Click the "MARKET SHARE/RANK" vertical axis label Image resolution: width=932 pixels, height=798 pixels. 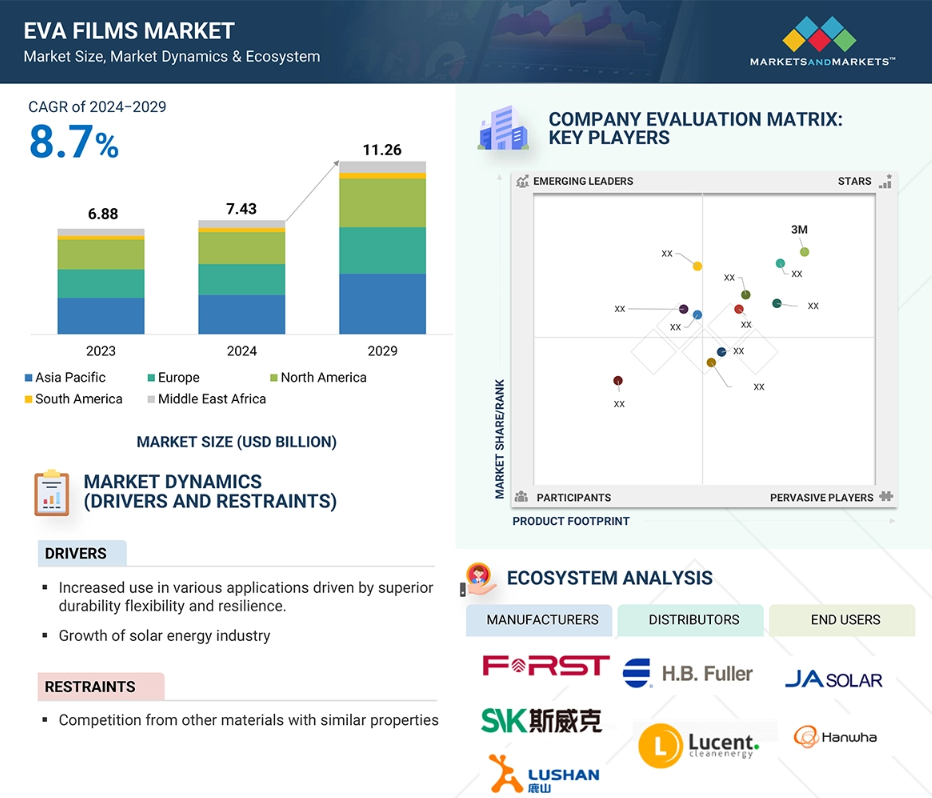pos(500,439)
